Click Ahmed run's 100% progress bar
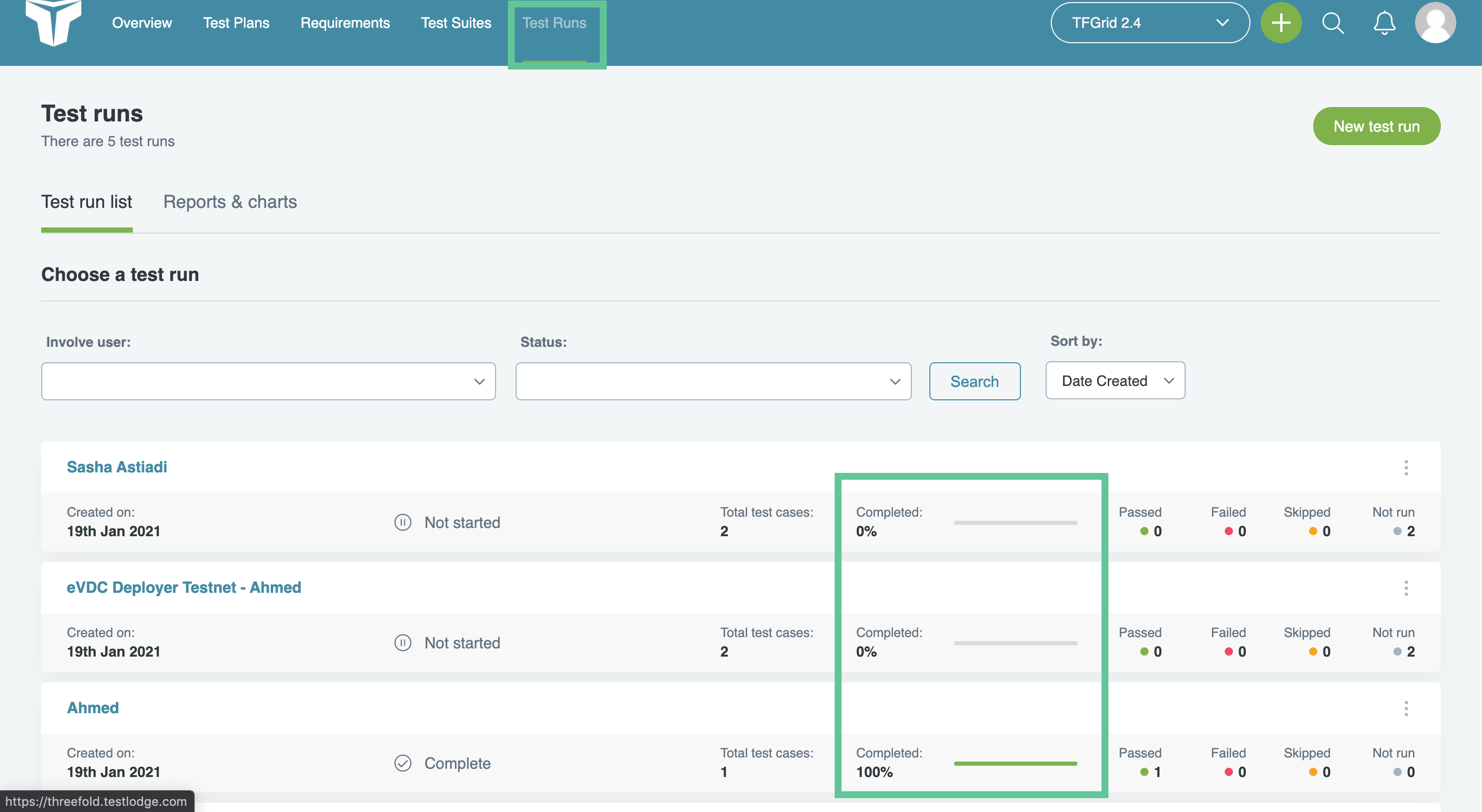Viewport: 1482px width, 812px height. click(x=1015, y=763)
